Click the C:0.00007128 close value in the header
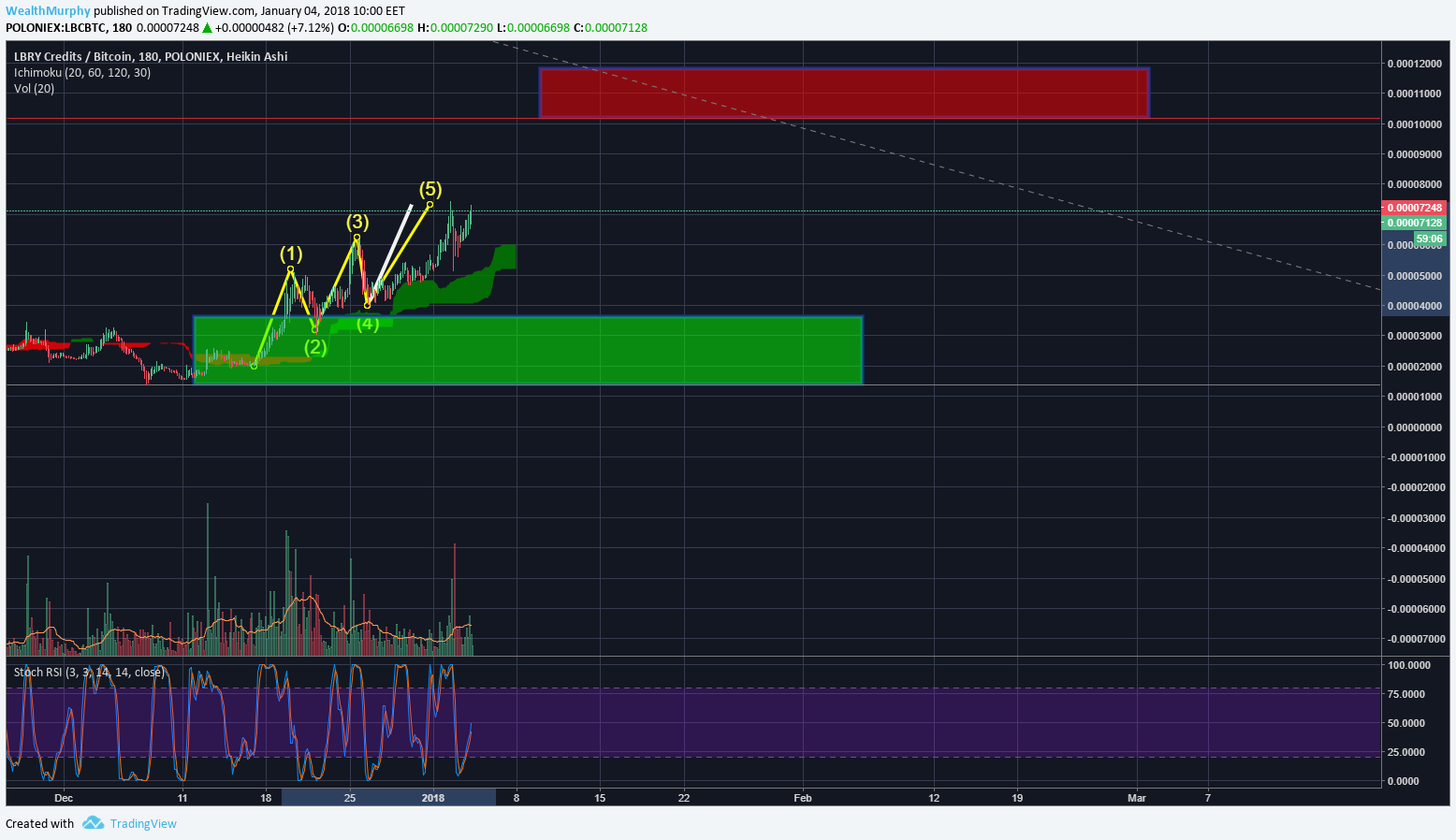1456x840 pixels. coord(609,28)
